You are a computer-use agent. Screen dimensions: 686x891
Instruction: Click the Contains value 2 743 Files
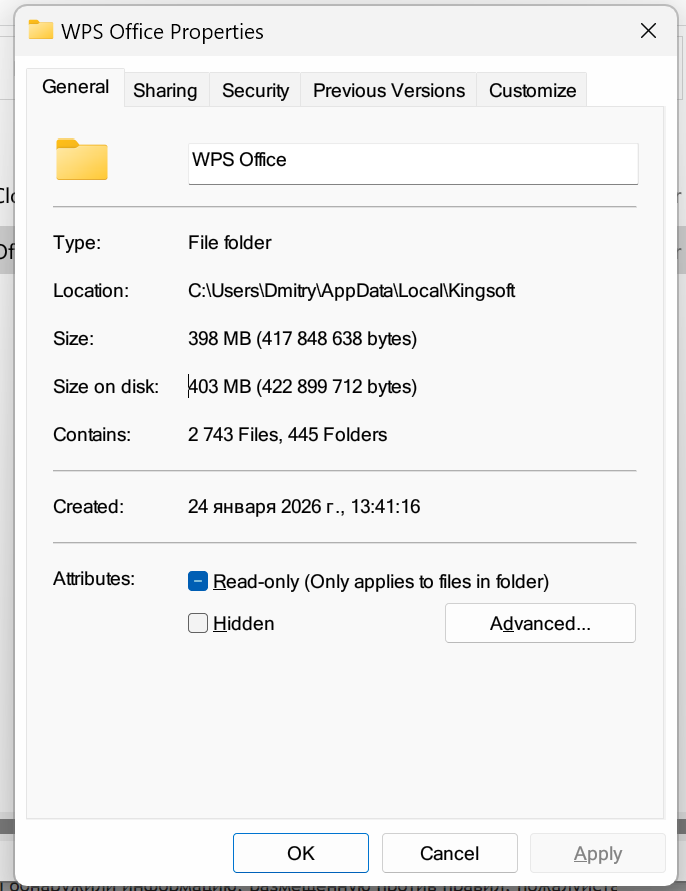[288, 435]
